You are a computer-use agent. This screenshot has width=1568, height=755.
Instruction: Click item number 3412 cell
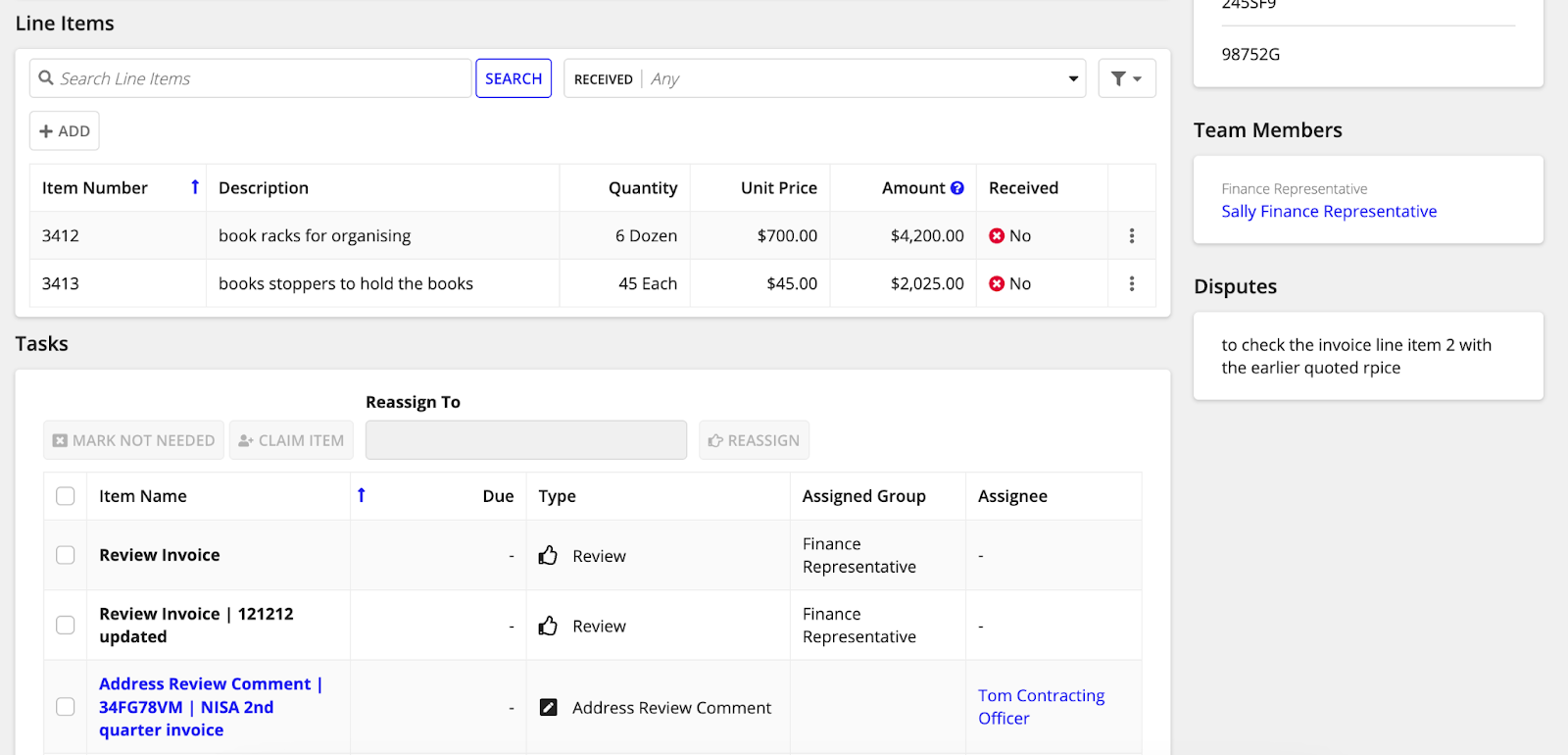point(61,235)
